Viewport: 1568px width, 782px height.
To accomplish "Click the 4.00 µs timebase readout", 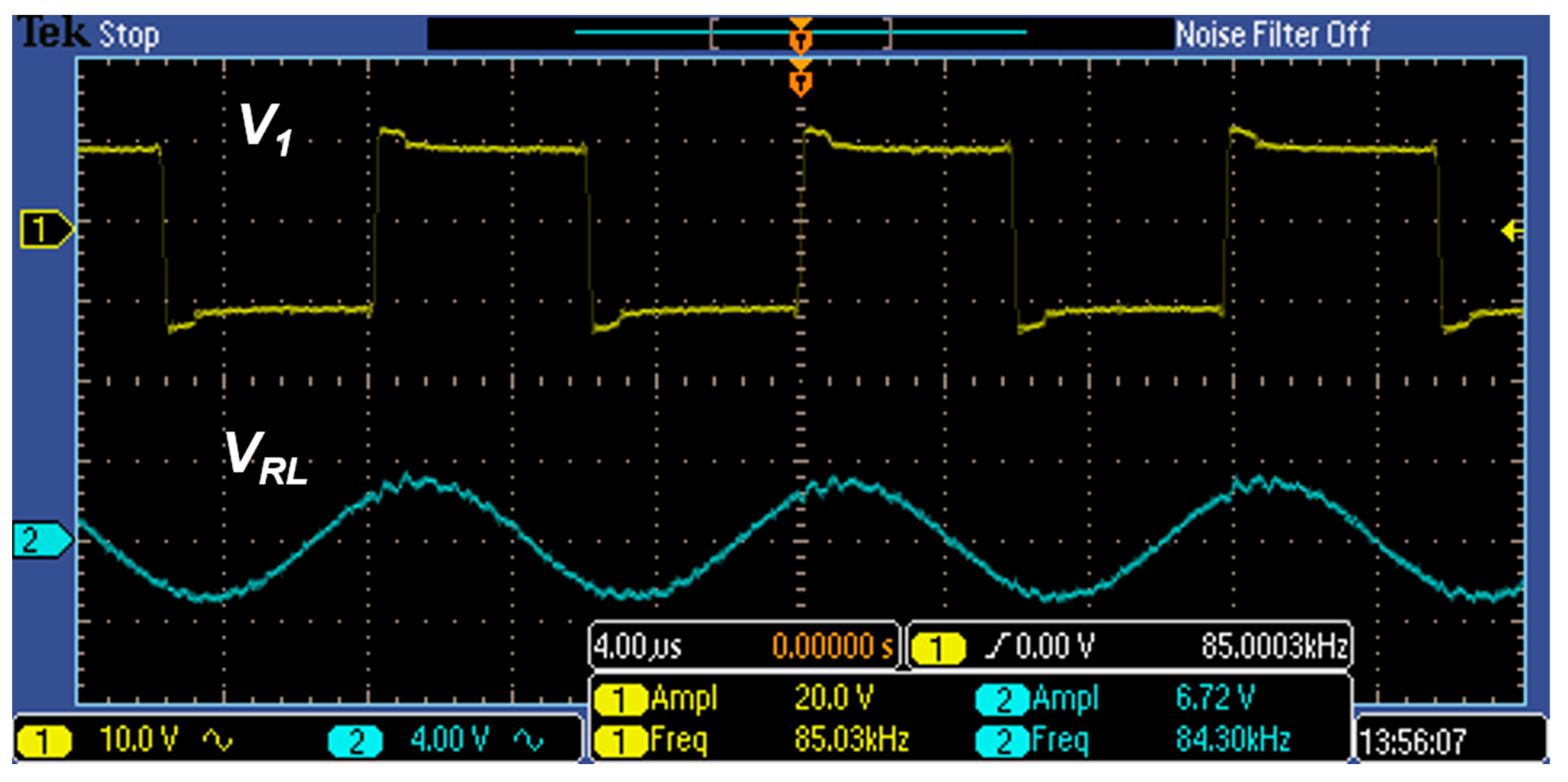I will (x=637, y=646).
